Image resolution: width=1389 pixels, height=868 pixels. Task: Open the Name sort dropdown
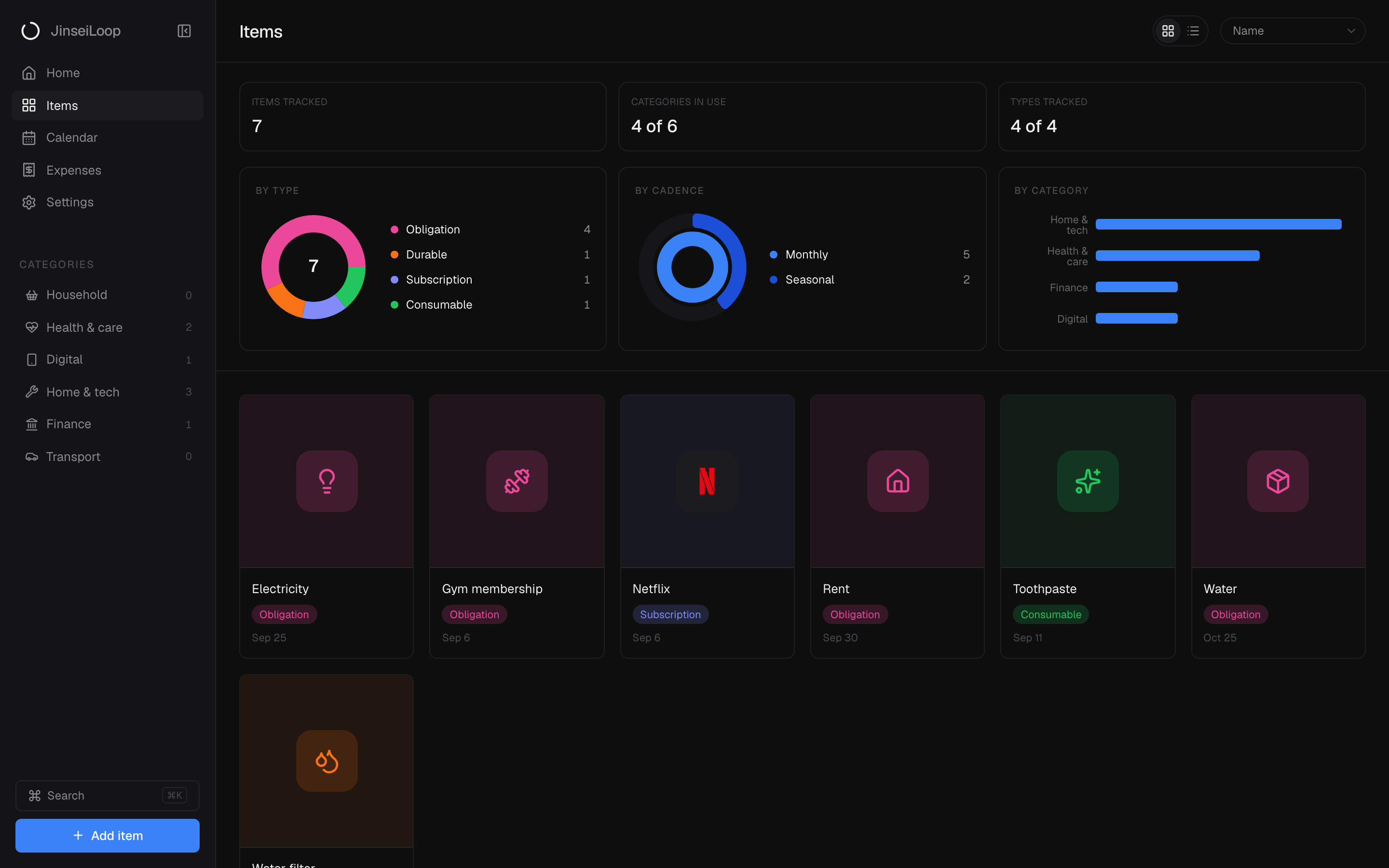pyautogui.click(x=1293, y=31)
